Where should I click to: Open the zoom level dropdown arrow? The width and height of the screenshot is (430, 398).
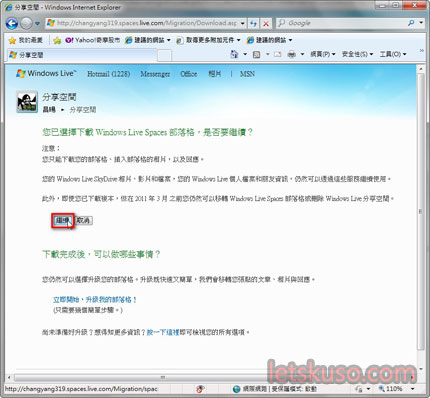click(412, 389)
